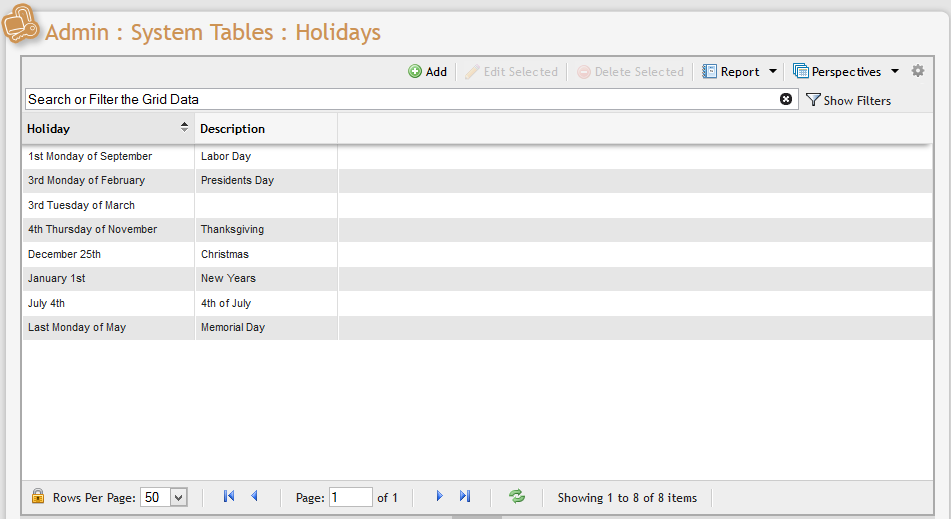
Task: Go to first page arrow
Action: [x=229, y=496]
